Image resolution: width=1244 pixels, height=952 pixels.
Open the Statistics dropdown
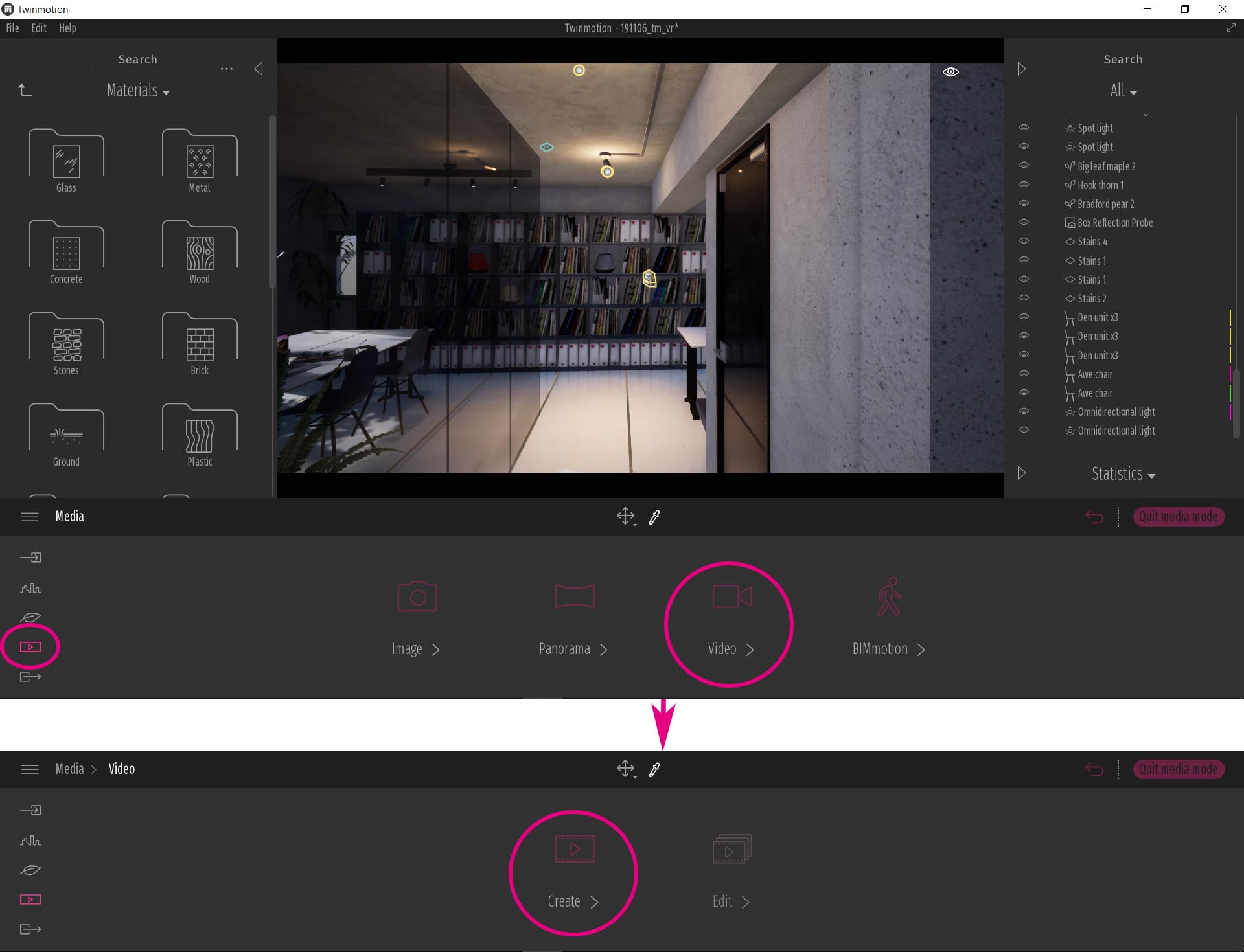pyautogui.click(x=1123, y=474)
